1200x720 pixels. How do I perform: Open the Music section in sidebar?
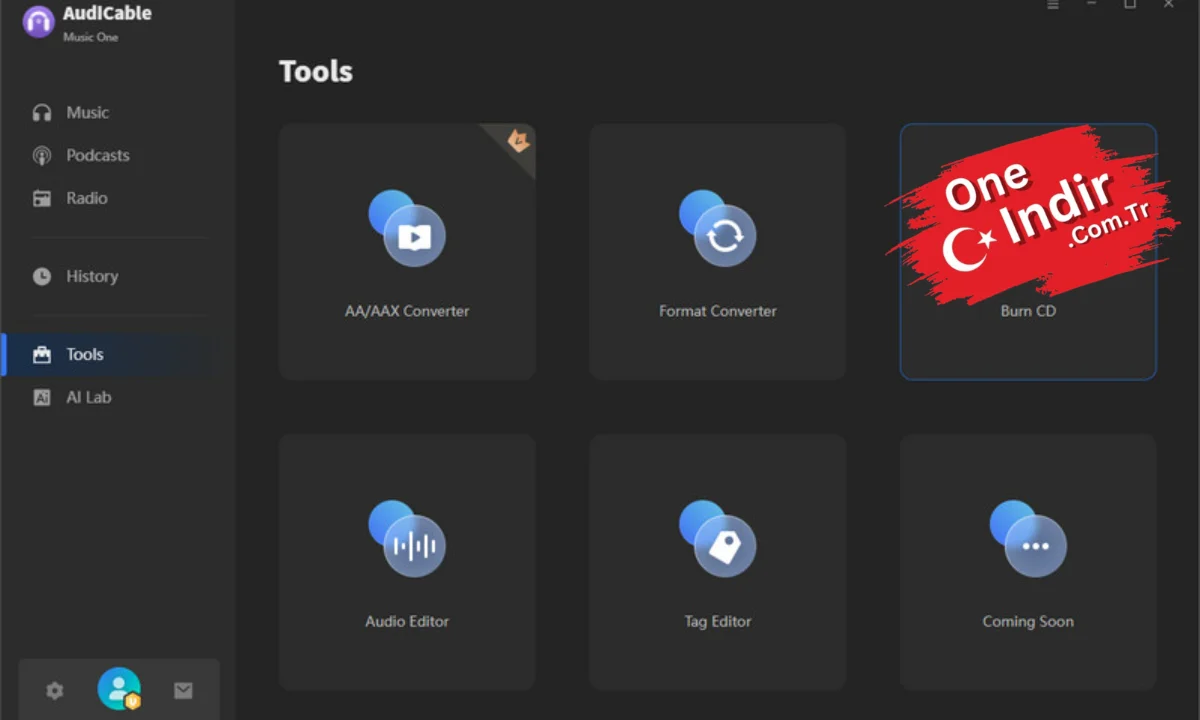tap(107, 113)
